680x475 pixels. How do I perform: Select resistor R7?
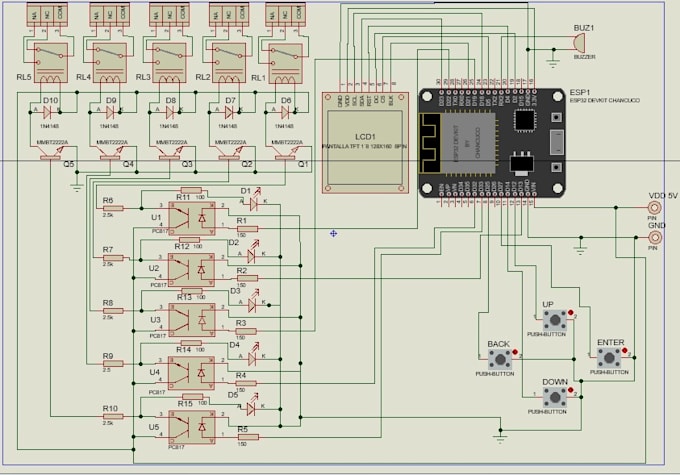pos(114,258)
